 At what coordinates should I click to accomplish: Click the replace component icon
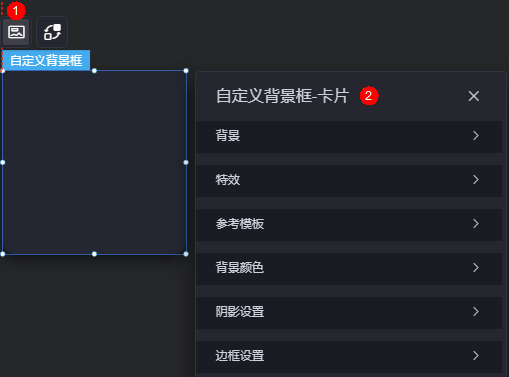(52, 32)
